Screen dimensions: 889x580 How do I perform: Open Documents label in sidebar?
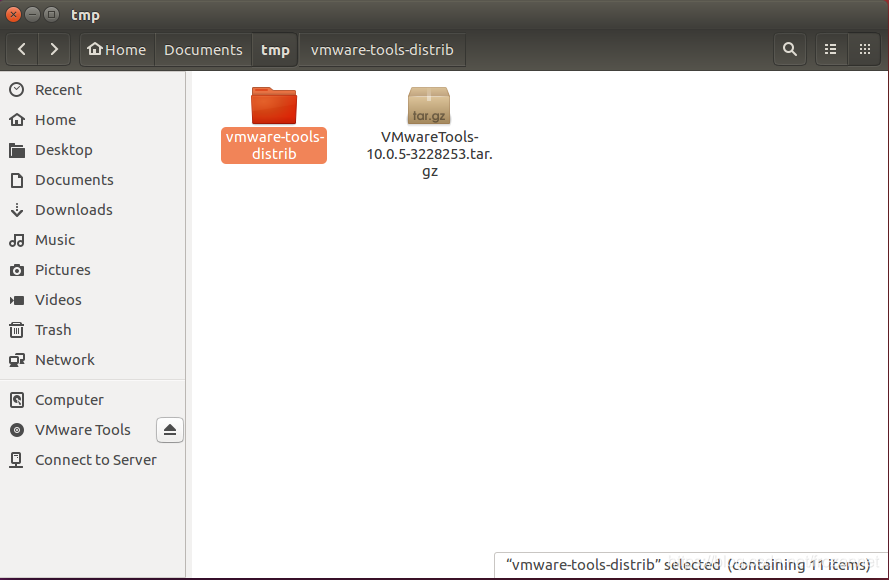click(x=74, y=180)
